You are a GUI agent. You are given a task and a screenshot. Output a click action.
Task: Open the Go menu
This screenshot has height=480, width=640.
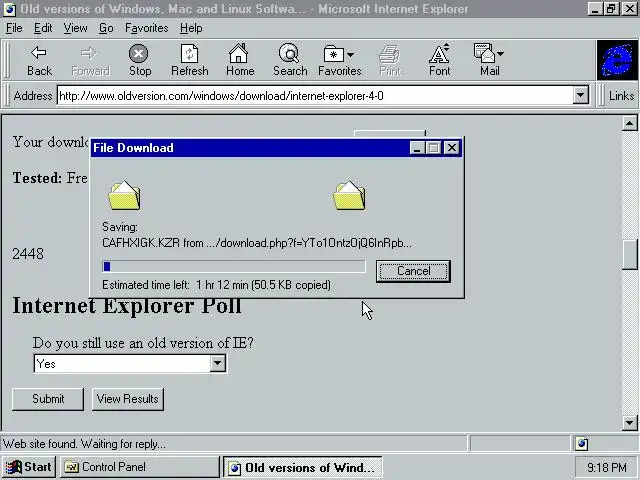click(x=106, y=28)
